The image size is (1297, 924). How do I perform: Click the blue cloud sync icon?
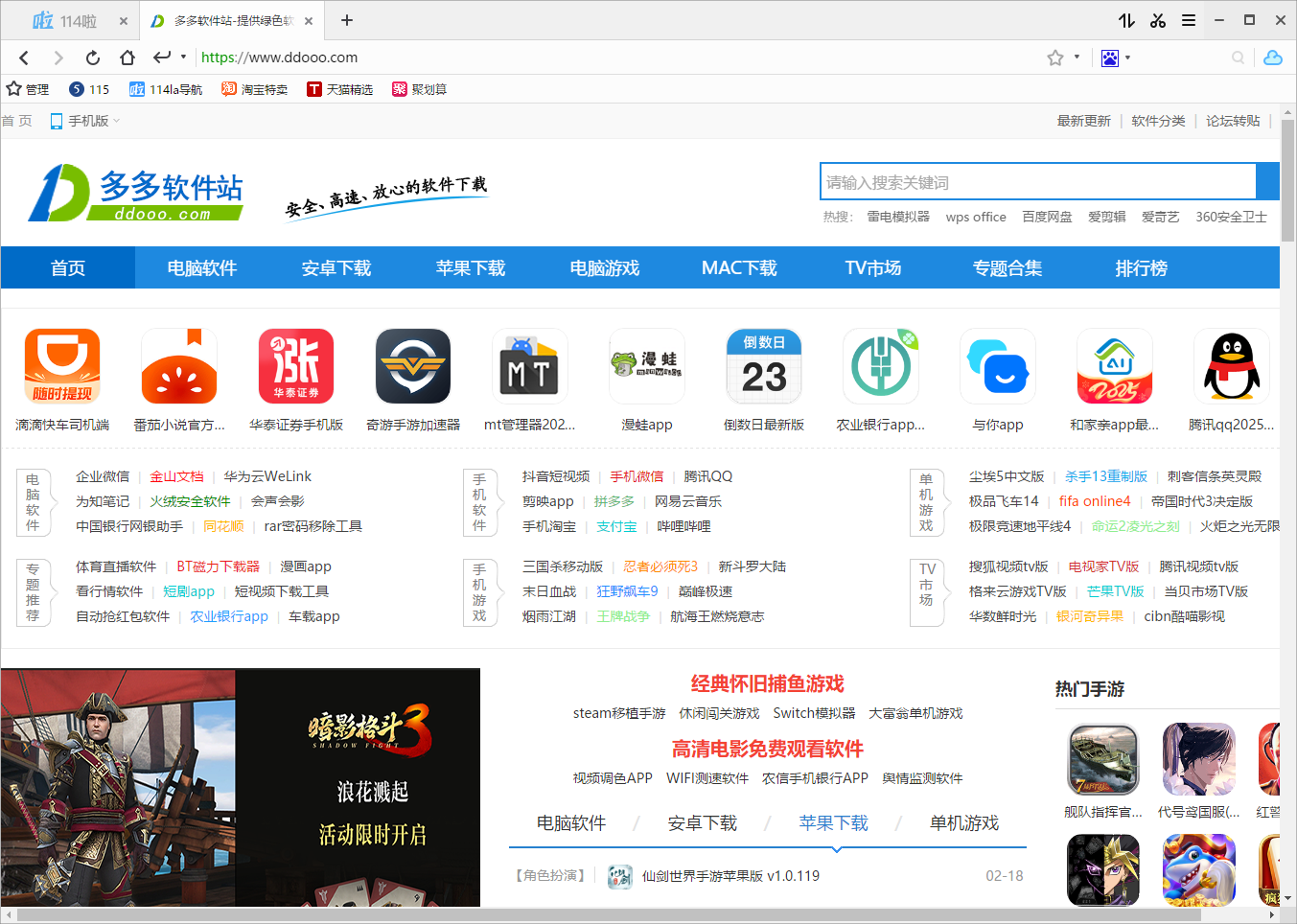pyautogui.click(x=1273, y=58)
